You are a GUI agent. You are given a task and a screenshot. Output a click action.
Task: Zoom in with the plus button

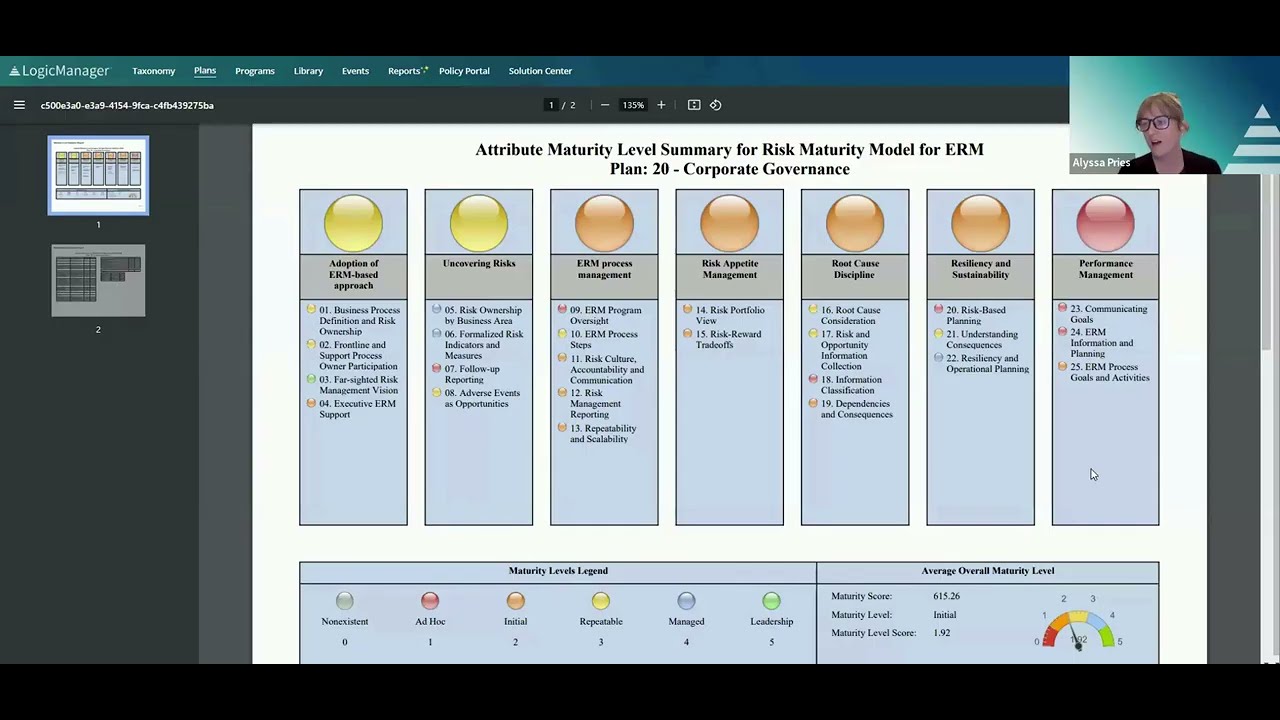pos(661,105)
